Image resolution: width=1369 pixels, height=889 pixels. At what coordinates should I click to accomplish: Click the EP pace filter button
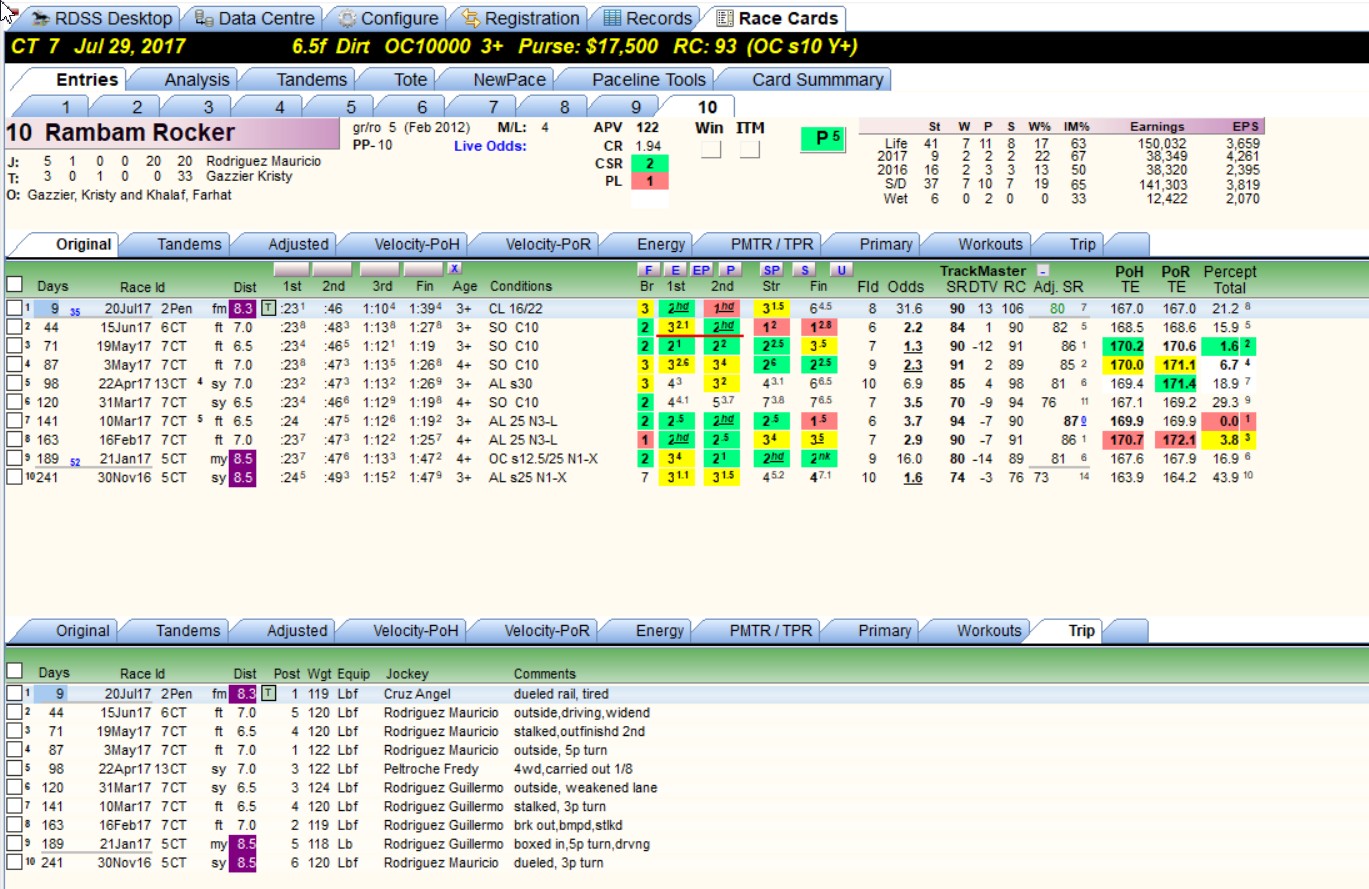point(702,270)
